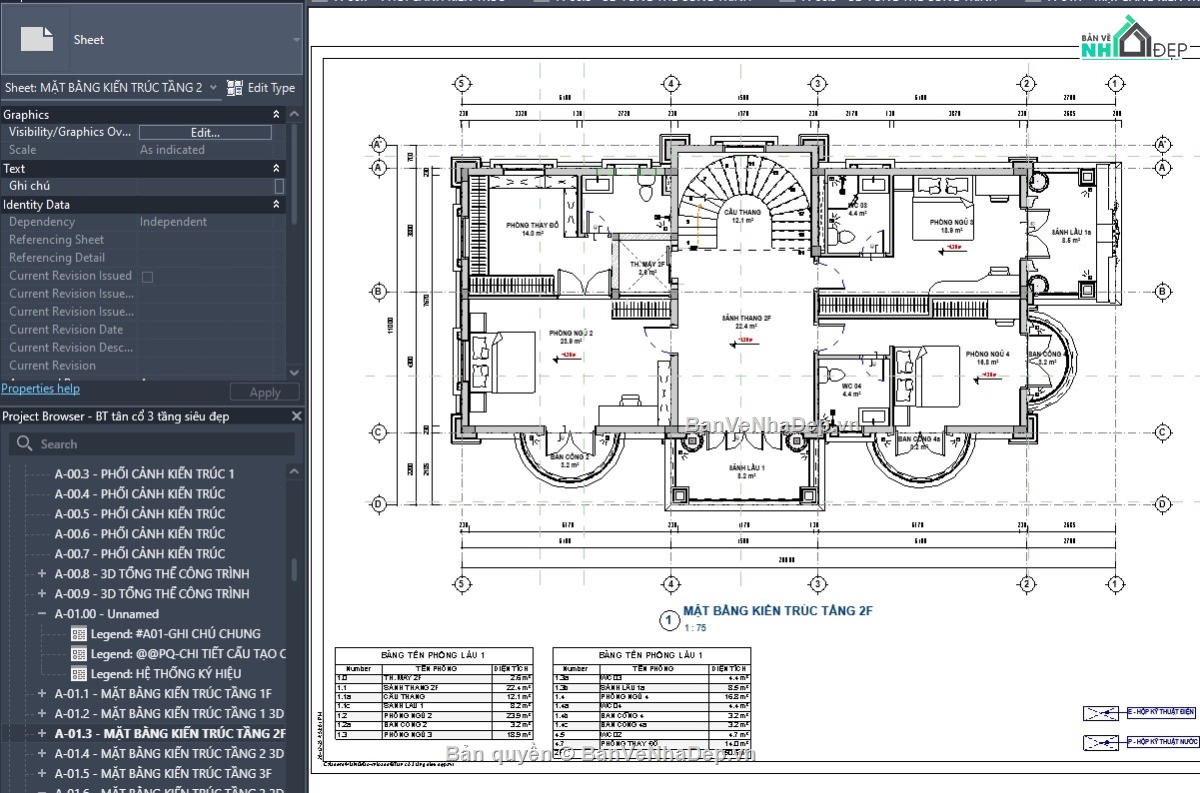Click grid bubble 2 above the plan
The image size is (1200, 793).
tap(1025, 83)
